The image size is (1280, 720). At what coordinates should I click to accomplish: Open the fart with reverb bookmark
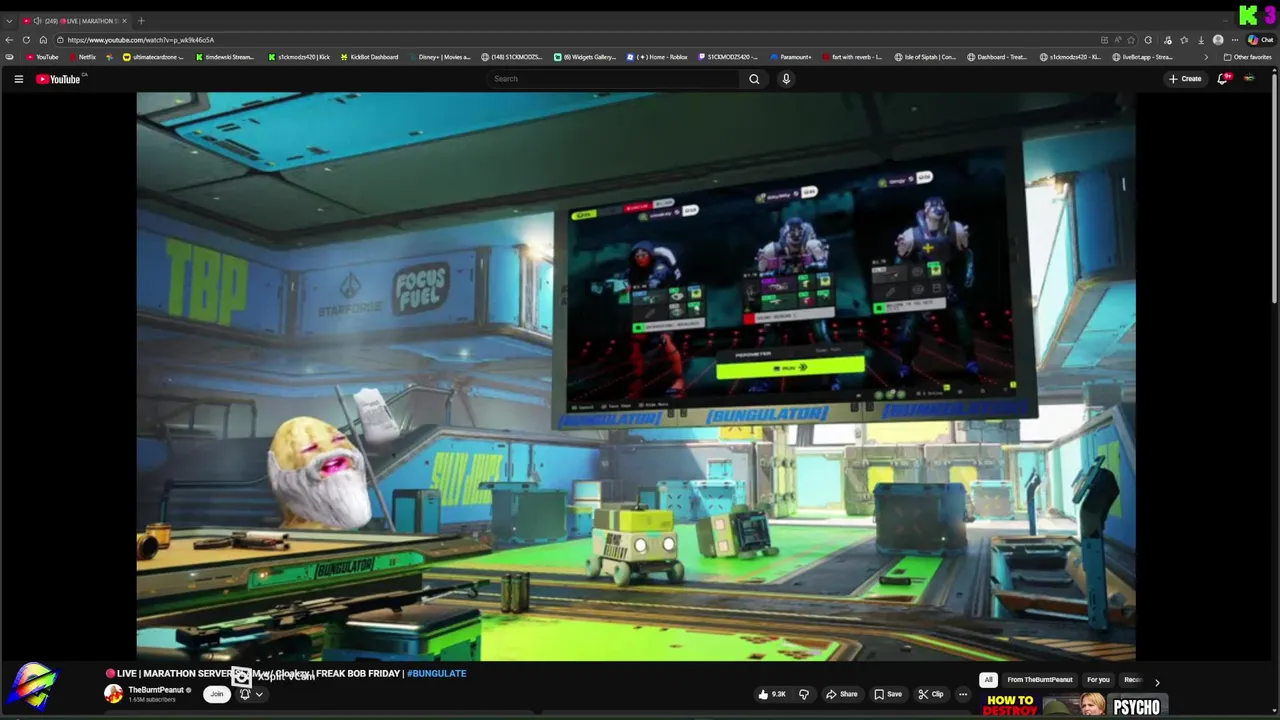pos(852,57)
